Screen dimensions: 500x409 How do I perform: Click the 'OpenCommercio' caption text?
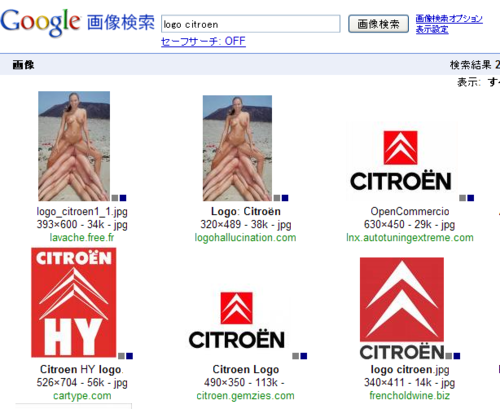pos(410,211)
